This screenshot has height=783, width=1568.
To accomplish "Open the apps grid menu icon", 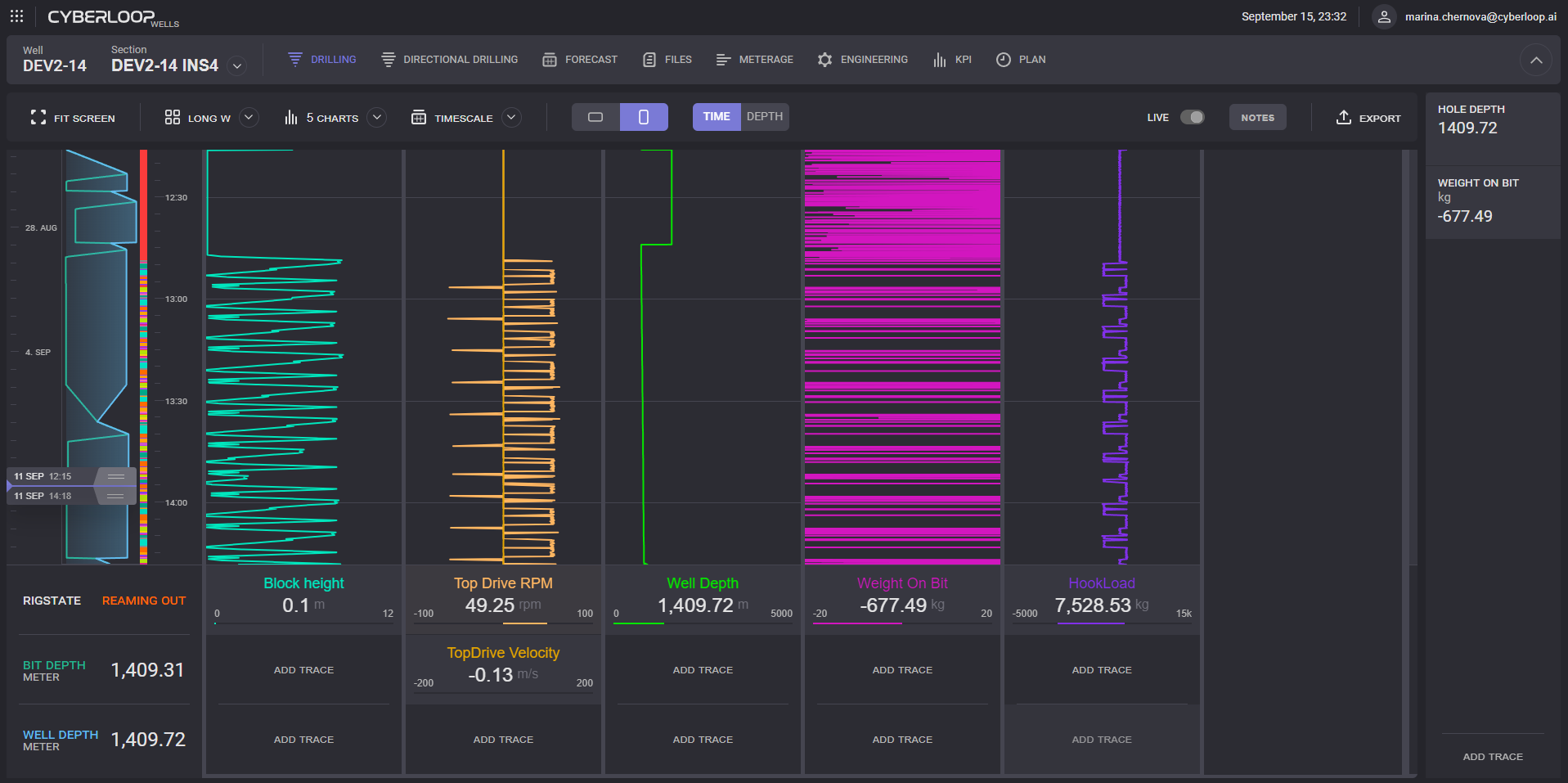I will (x=16, y=16).
